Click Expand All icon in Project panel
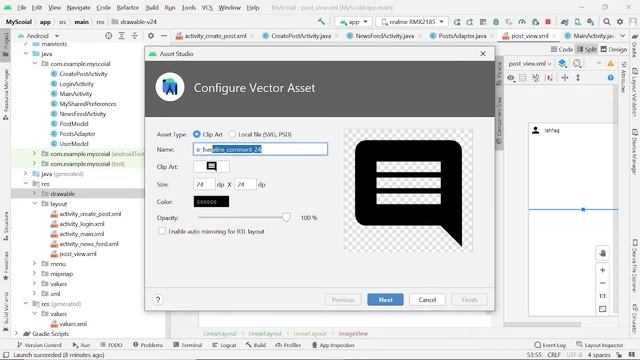The width and height of the screenshot is (640, 360). (x=122, y=36)
